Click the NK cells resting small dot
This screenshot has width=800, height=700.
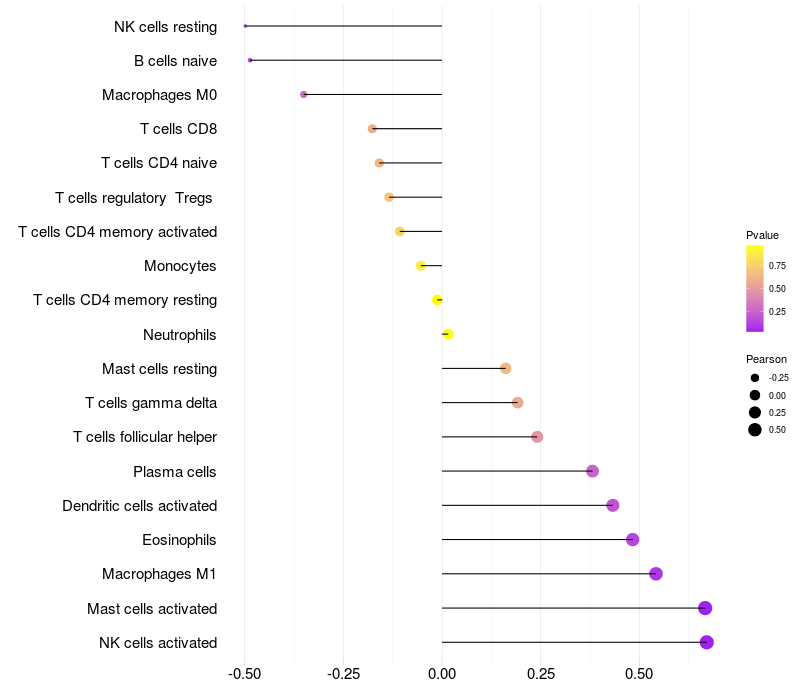click(x=245, y=26)
